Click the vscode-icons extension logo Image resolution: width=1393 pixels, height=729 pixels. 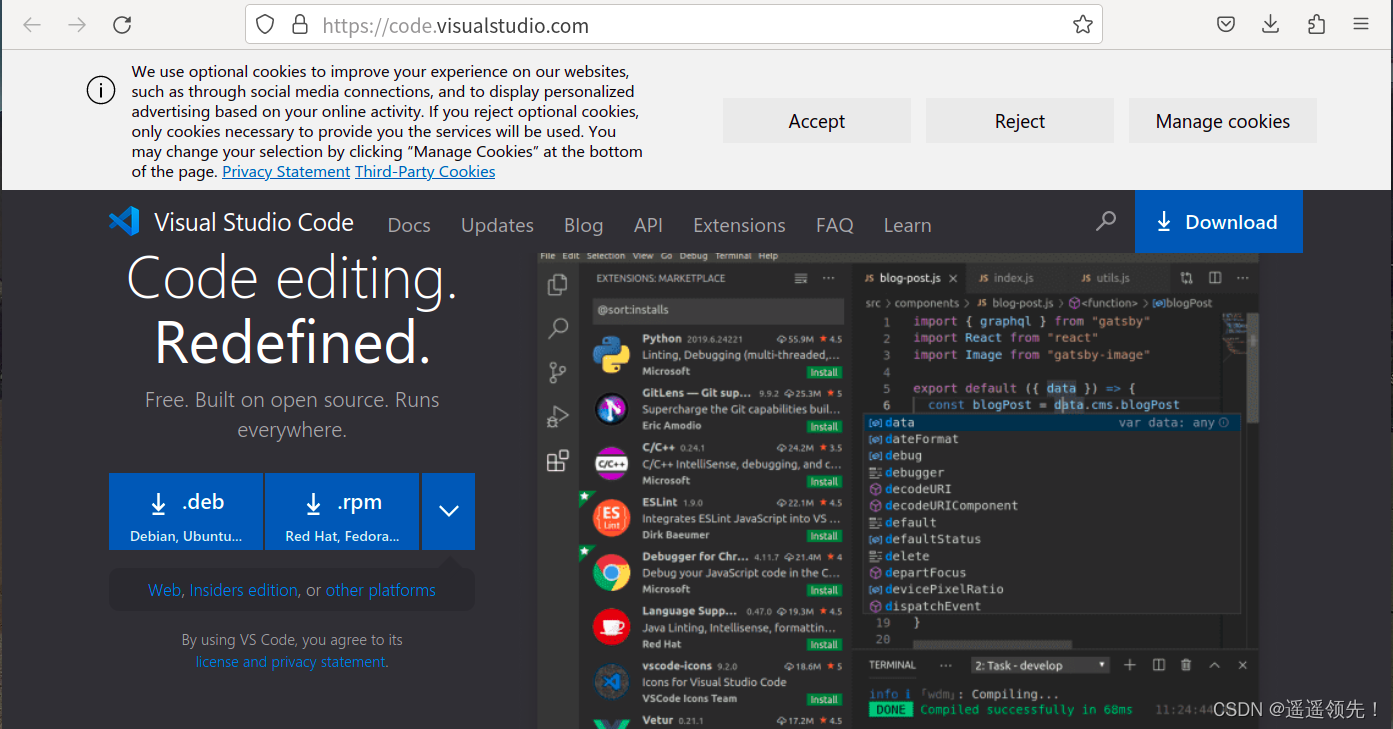pyautogui.click(x=610, y=682)
